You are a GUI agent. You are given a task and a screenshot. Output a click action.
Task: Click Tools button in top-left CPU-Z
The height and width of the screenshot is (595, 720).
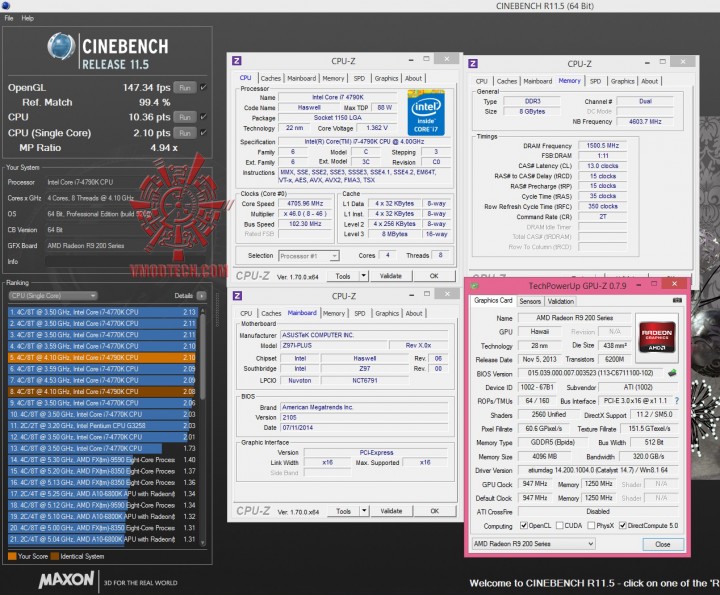tap(343, 276)
